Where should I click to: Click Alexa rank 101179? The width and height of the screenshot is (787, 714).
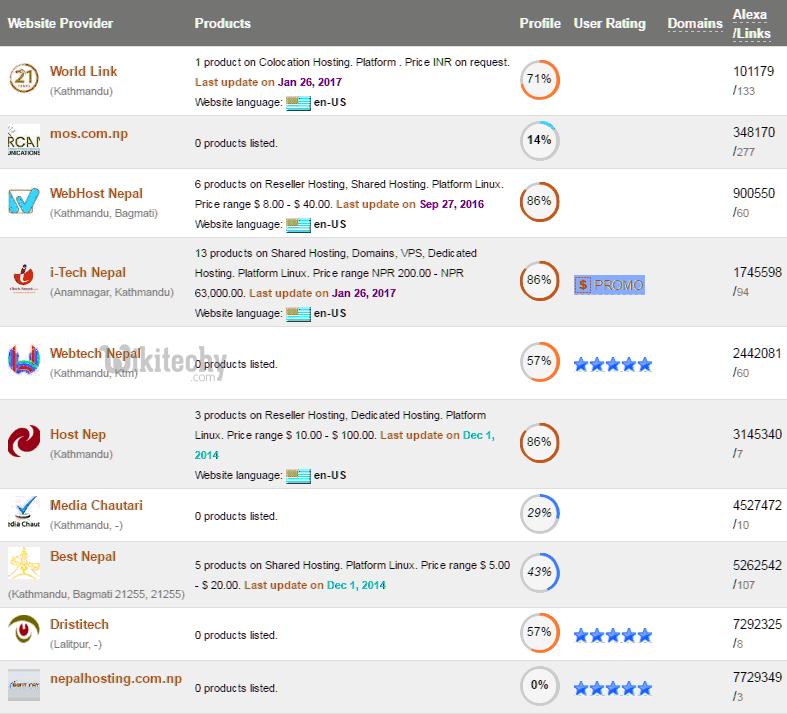coord(753,71)
